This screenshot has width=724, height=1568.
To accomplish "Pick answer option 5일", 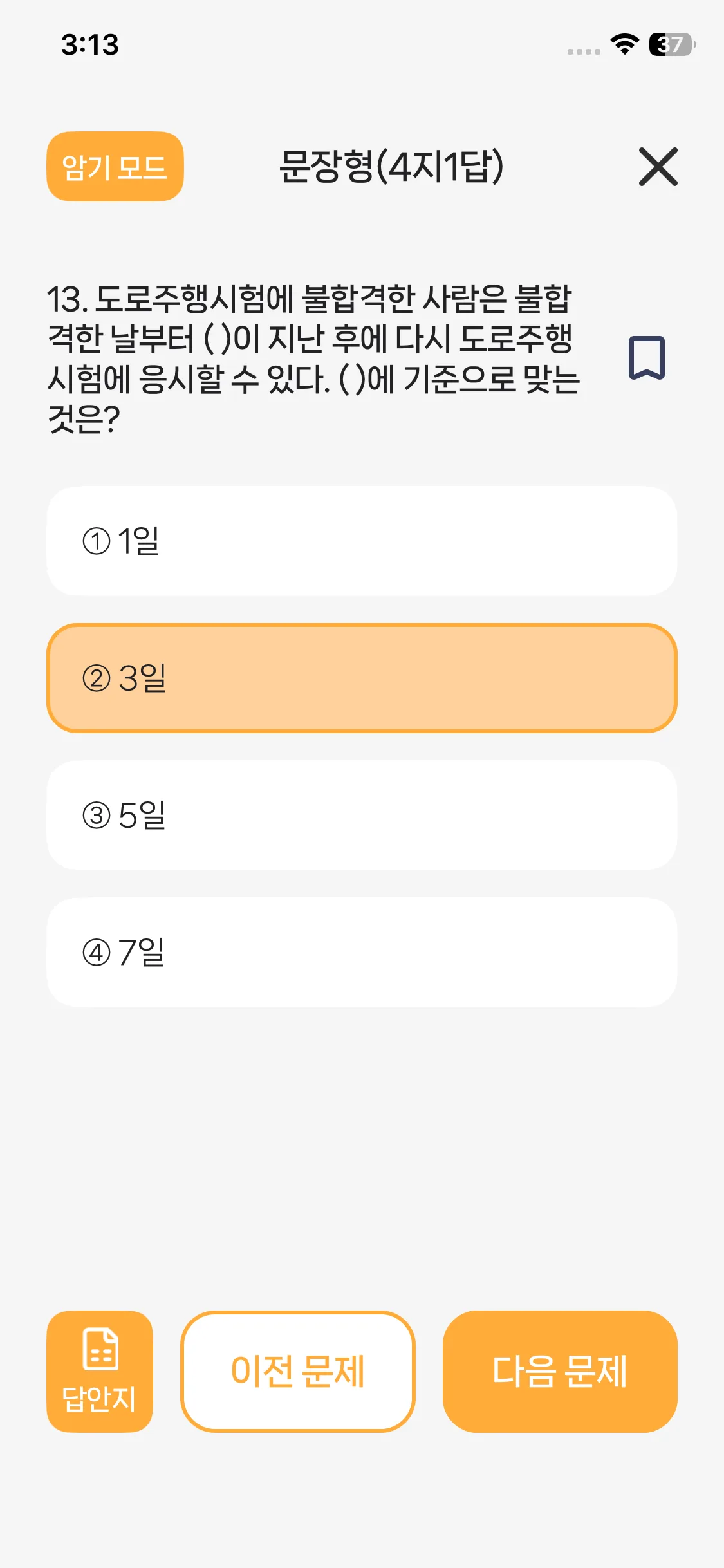I will click(362, 816).
